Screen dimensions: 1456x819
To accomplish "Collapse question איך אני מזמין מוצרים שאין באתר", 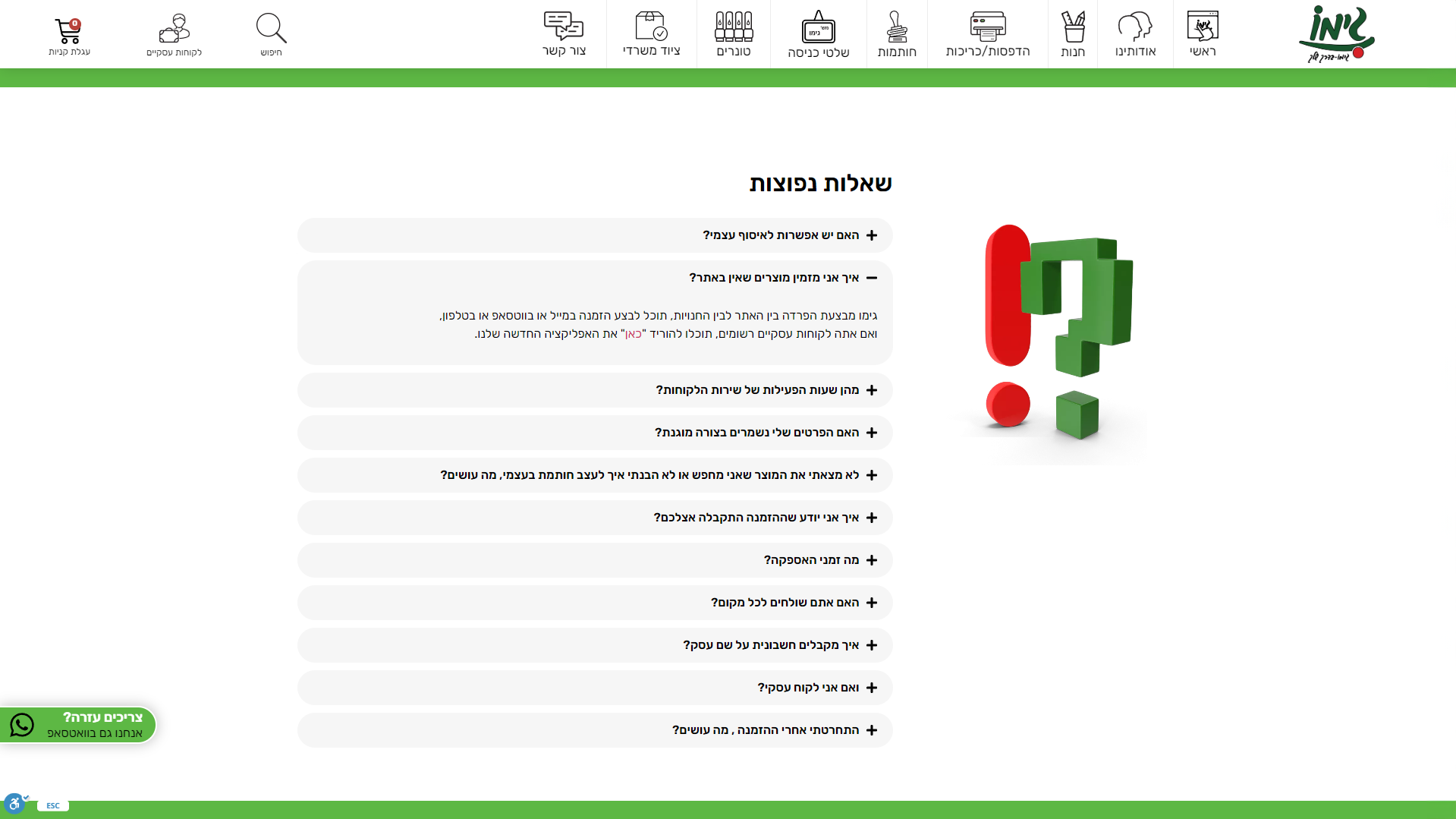I will pyautogui.click(x=595, y=278).
